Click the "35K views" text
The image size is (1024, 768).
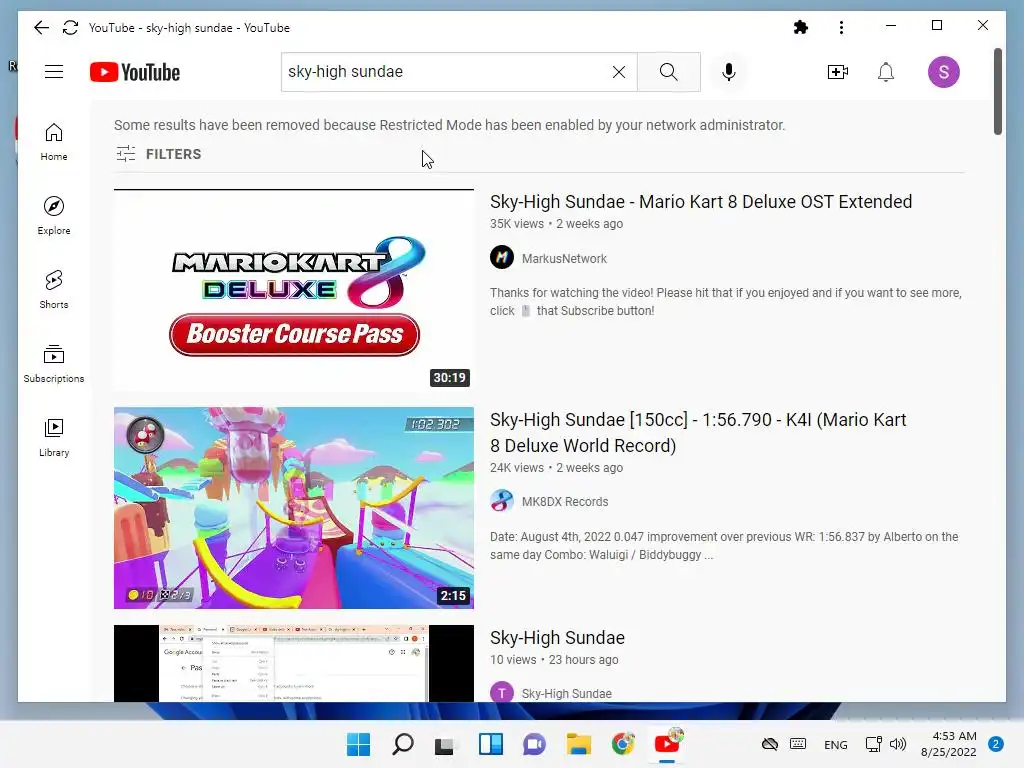(x=517, y=223)
